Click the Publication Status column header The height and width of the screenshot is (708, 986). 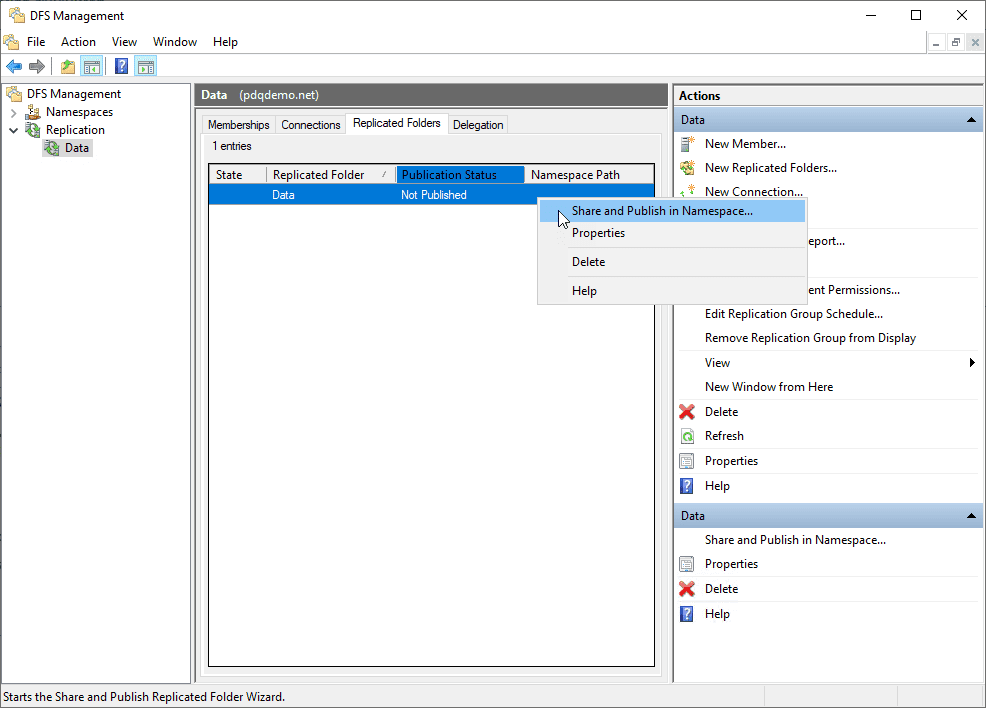460,175
